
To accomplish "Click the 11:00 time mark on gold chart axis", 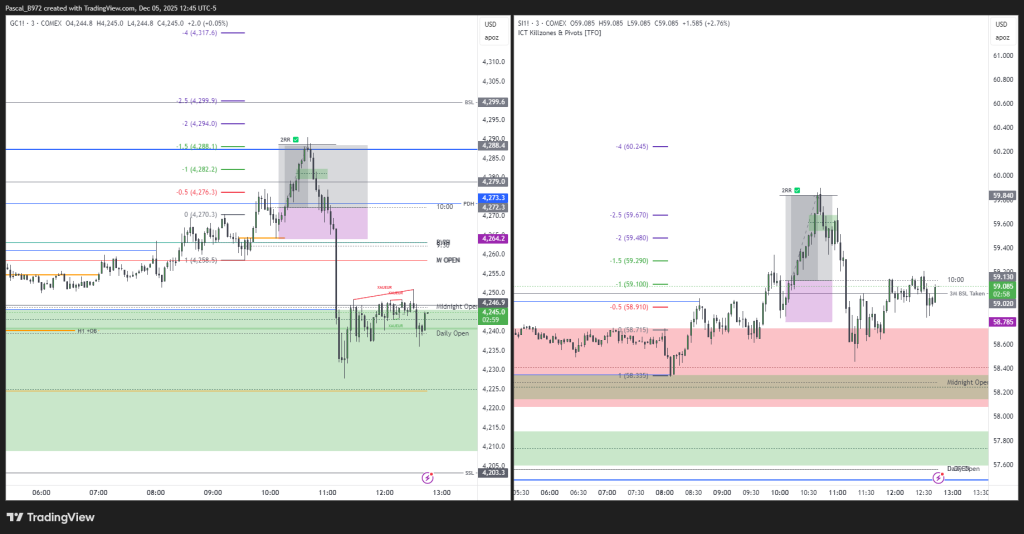I will point(327,492).
